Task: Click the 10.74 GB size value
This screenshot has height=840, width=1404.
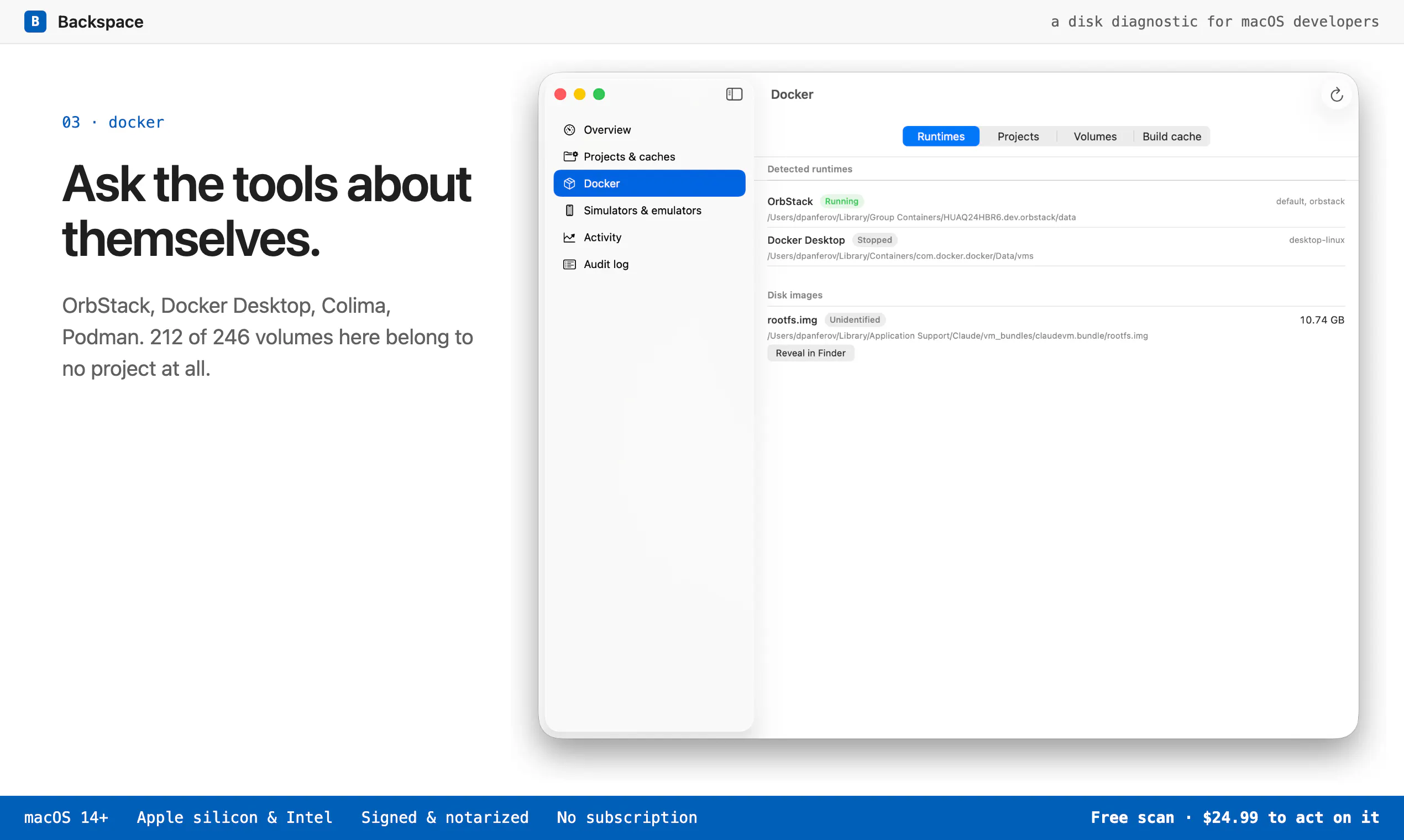Action: click(x=1321, y=320)
